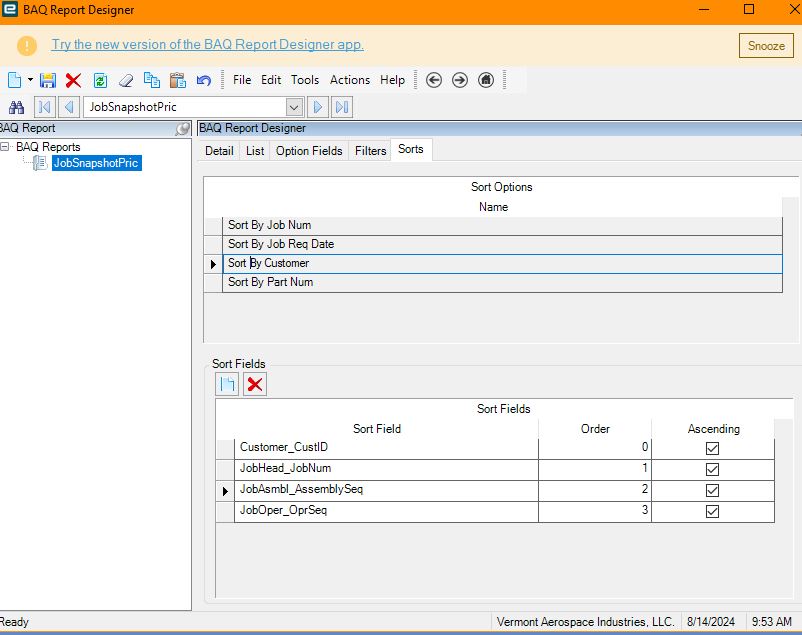Click the binoculars search icon

tap(16, 107)
